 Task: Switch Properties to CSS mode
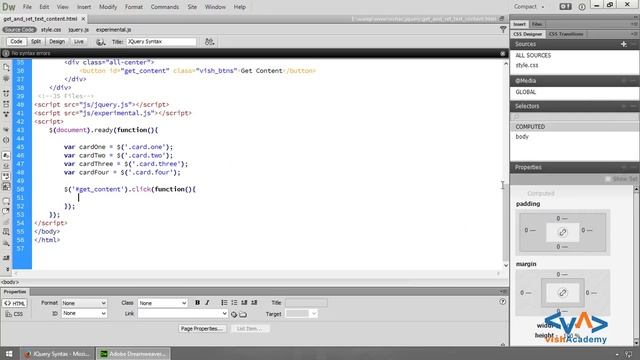pyautogui.click(x=15, y=314)
